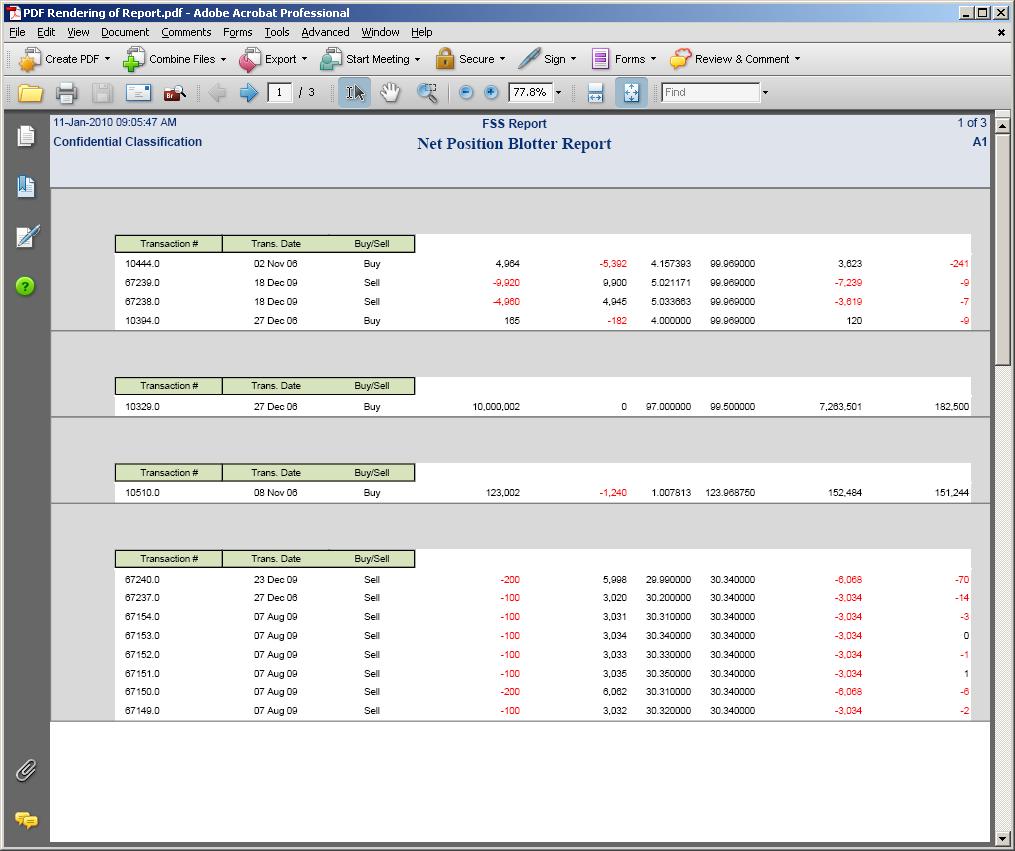
Task: Activate the Hand tool
Action: [390, 93]
